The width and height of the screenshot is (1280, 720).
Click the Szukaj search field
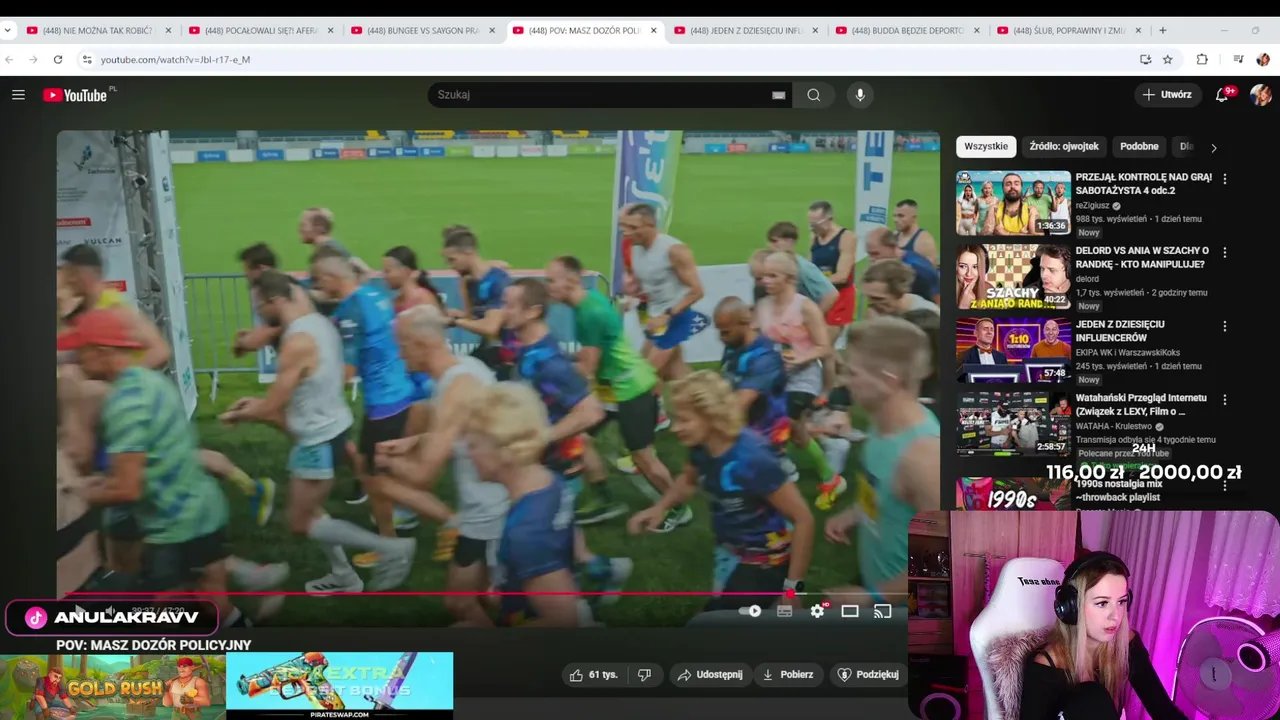click(600, 95)
